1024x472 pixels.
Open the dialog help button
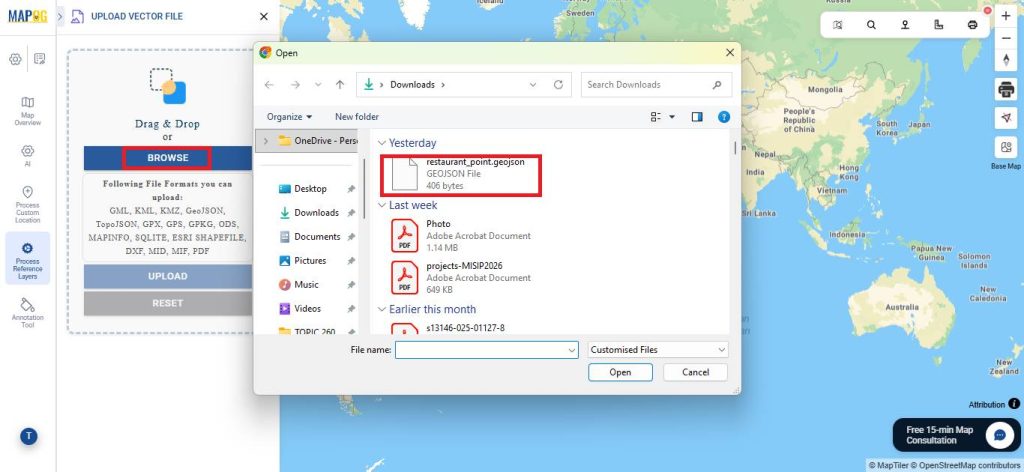724,117
